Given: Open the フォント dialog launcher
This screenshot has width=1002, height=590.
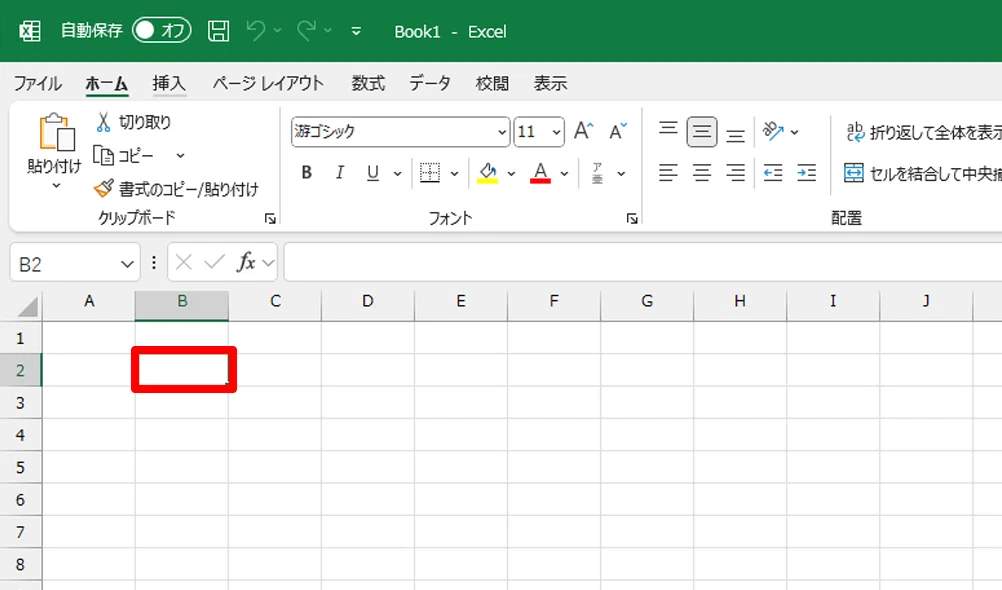Looking at the screenshot, I should (632, 219).
